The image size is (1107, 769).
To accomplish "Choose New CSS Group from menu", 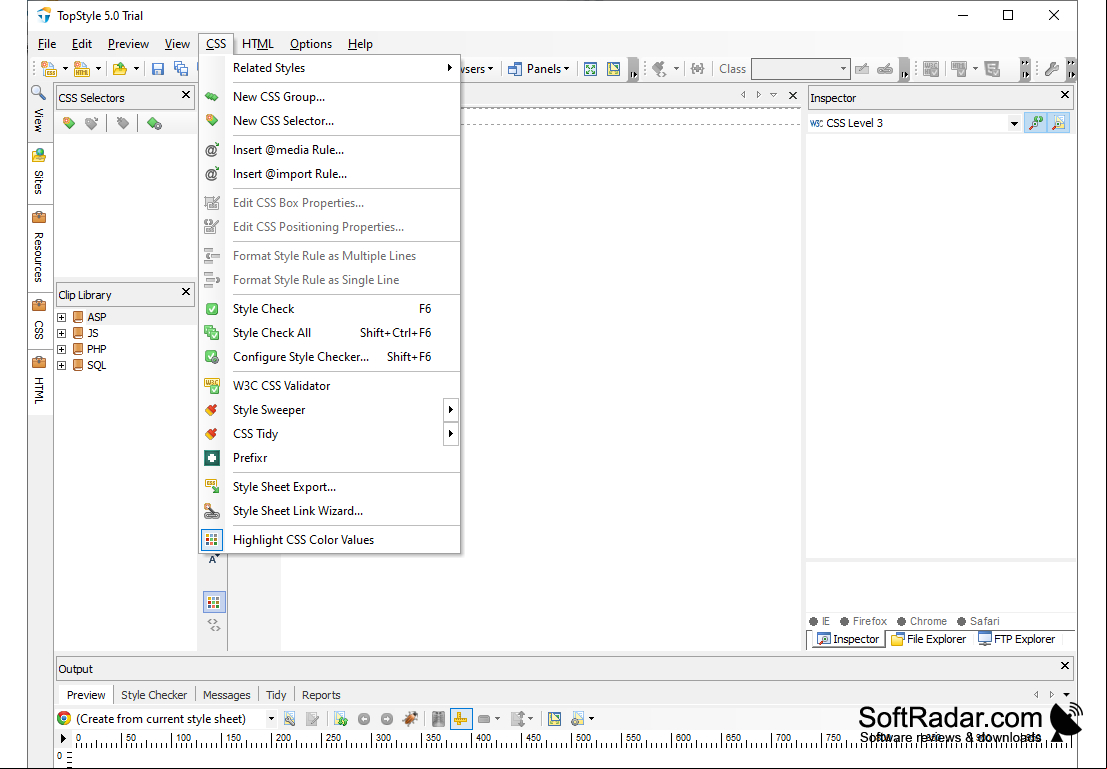I will pos(330,97).
